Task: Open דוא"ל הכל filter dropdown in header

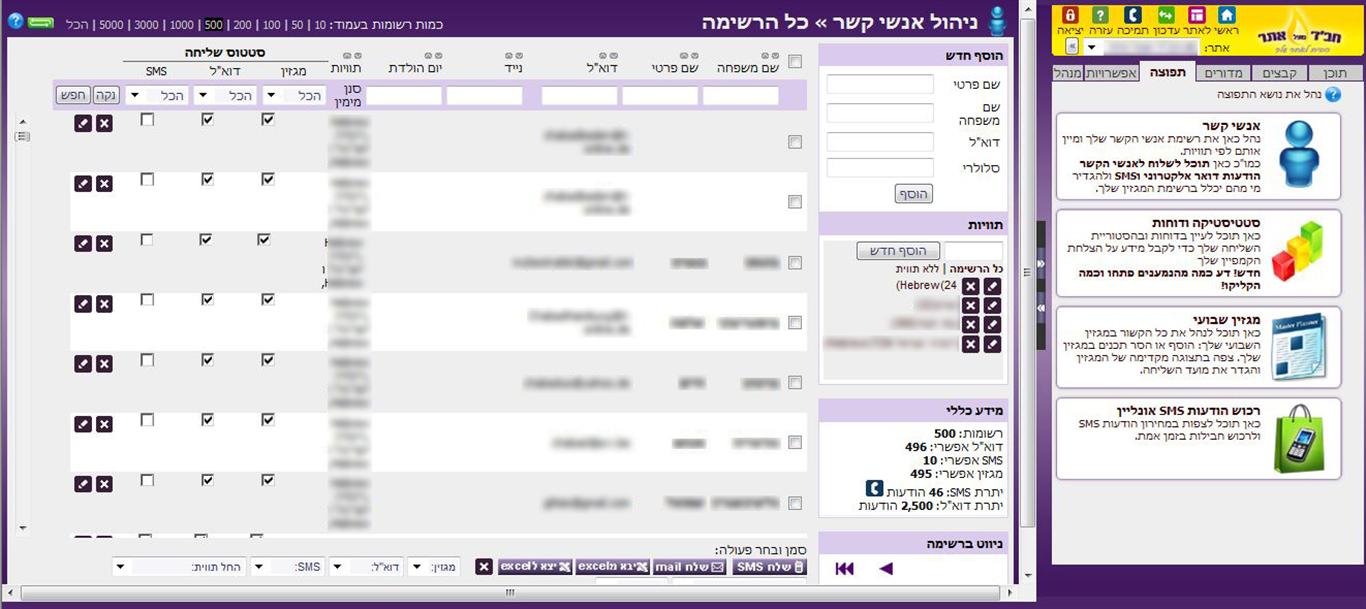Action: [x=223, y=96]
